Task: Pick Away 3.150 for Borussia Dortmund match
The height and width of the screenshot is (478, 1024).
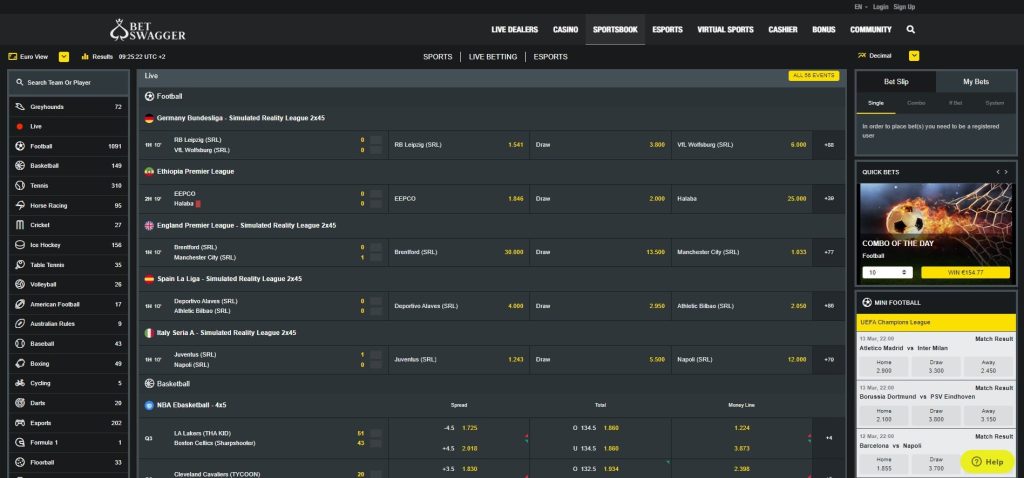Action: tap(988, 415)
